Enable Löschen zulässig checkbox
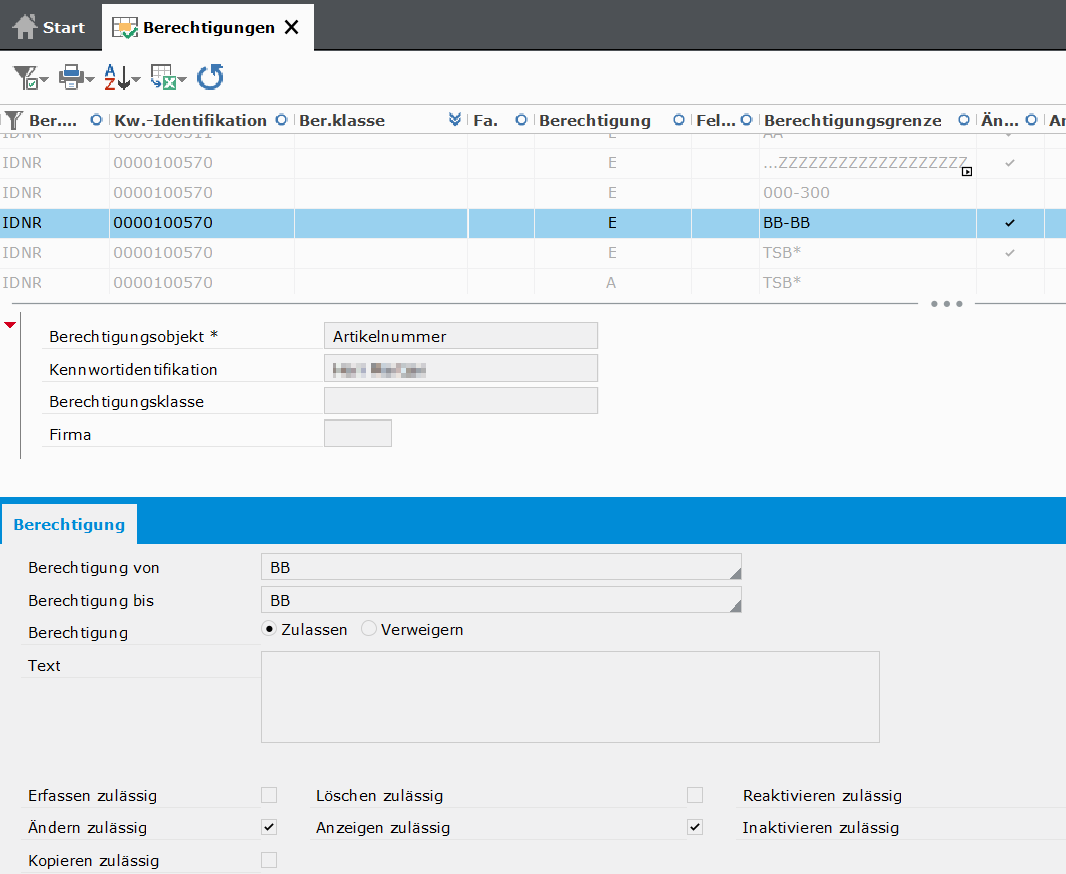The height and width of the screenshot is (874, 1066). (x=695, y=794)
